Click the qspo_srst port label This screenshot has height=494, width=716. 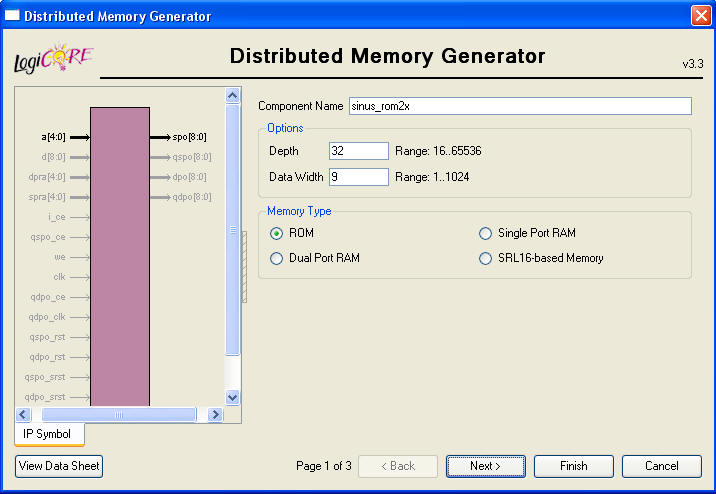point(45,377)
